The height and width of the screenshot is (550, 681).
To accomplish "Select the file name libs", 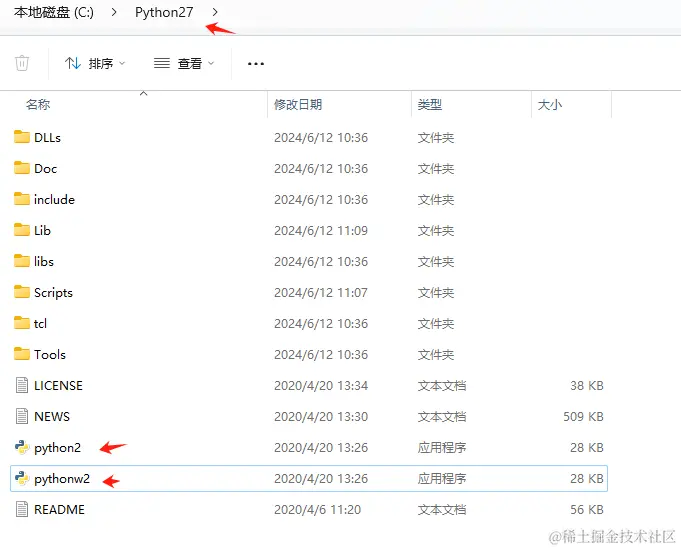I will tap(44, 262).
